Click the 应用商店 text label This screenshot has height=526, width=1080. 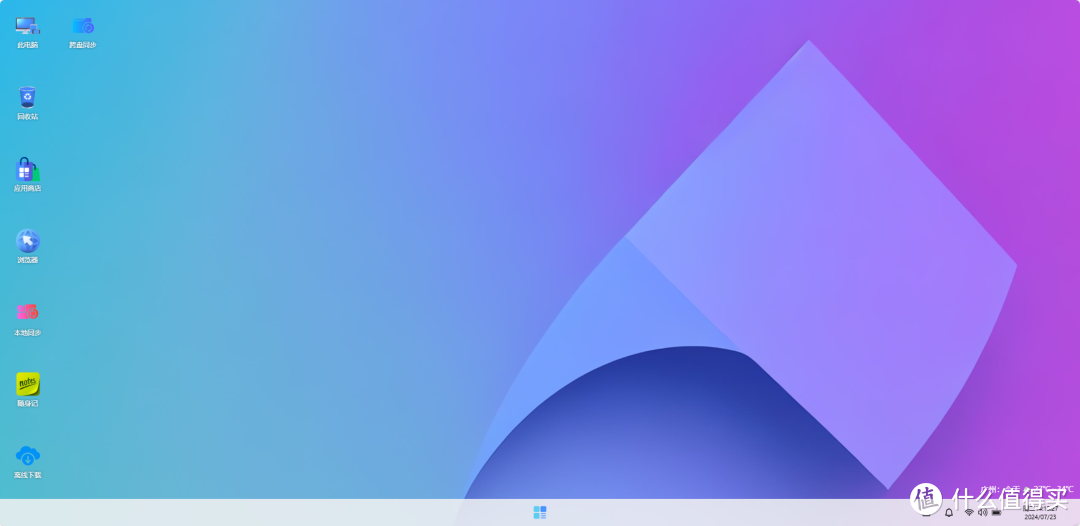tap(27, 188)
